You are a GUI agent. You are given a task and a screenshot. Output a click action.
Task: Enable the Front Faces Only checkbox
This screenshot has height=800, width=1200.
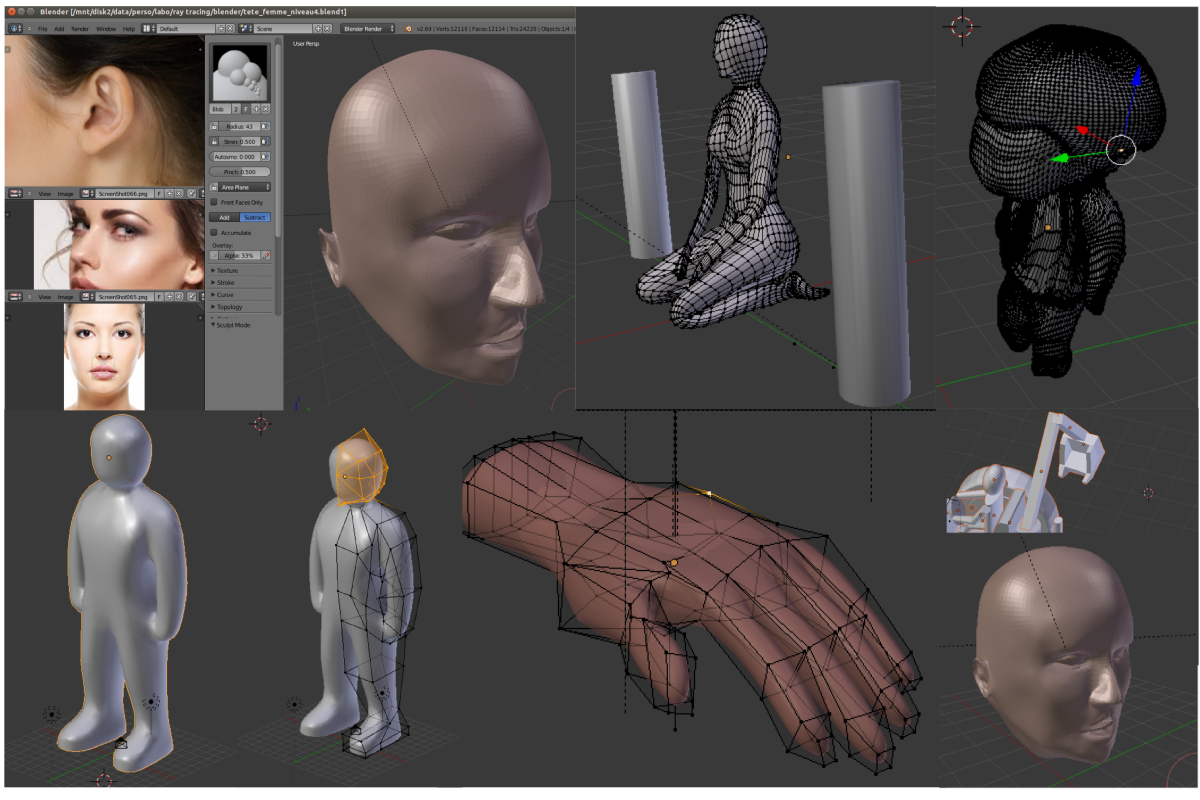pos(214,202)
